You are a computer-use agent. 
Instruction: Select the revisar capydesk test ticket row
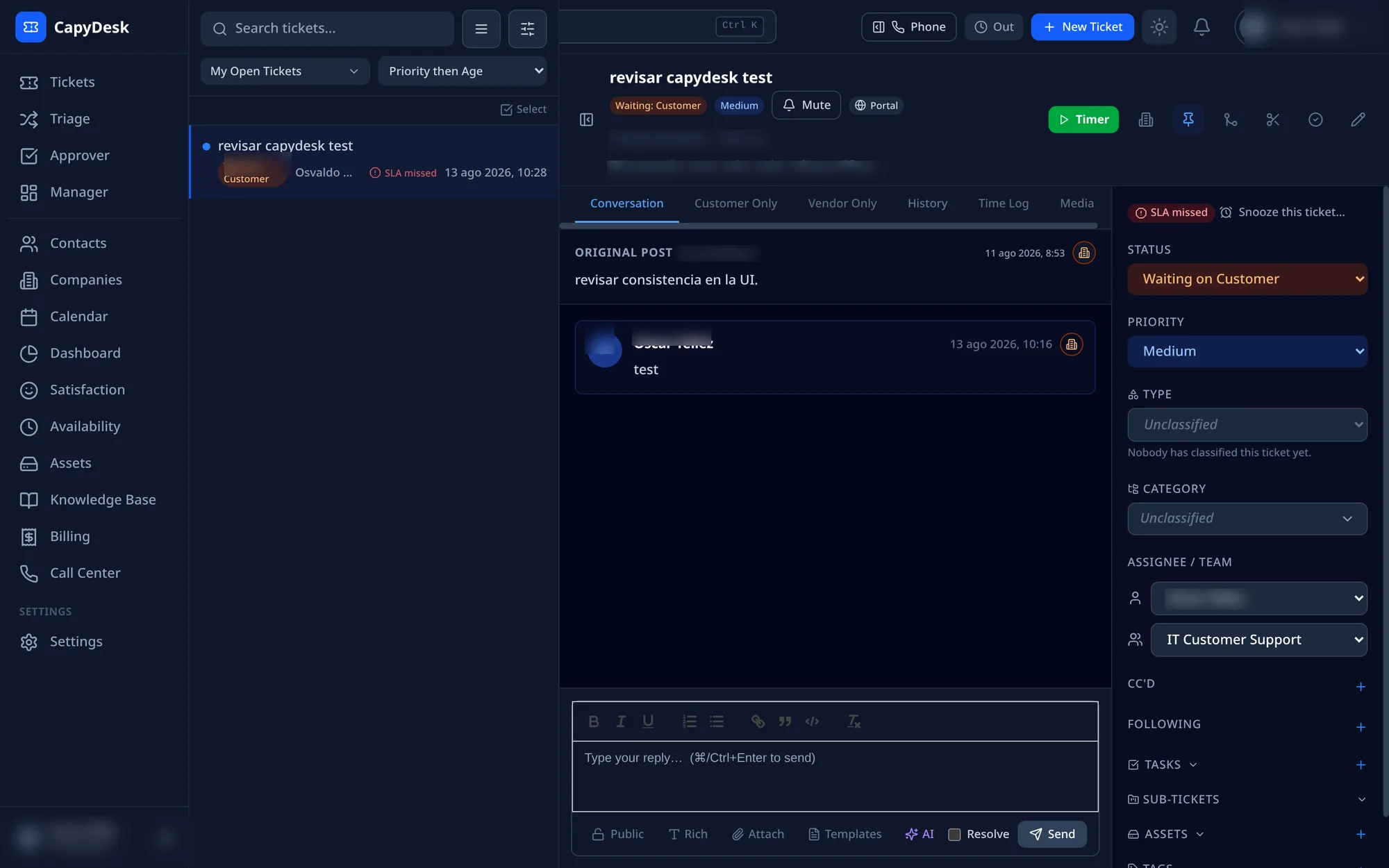pyautogui.click(x=374, y=162)
